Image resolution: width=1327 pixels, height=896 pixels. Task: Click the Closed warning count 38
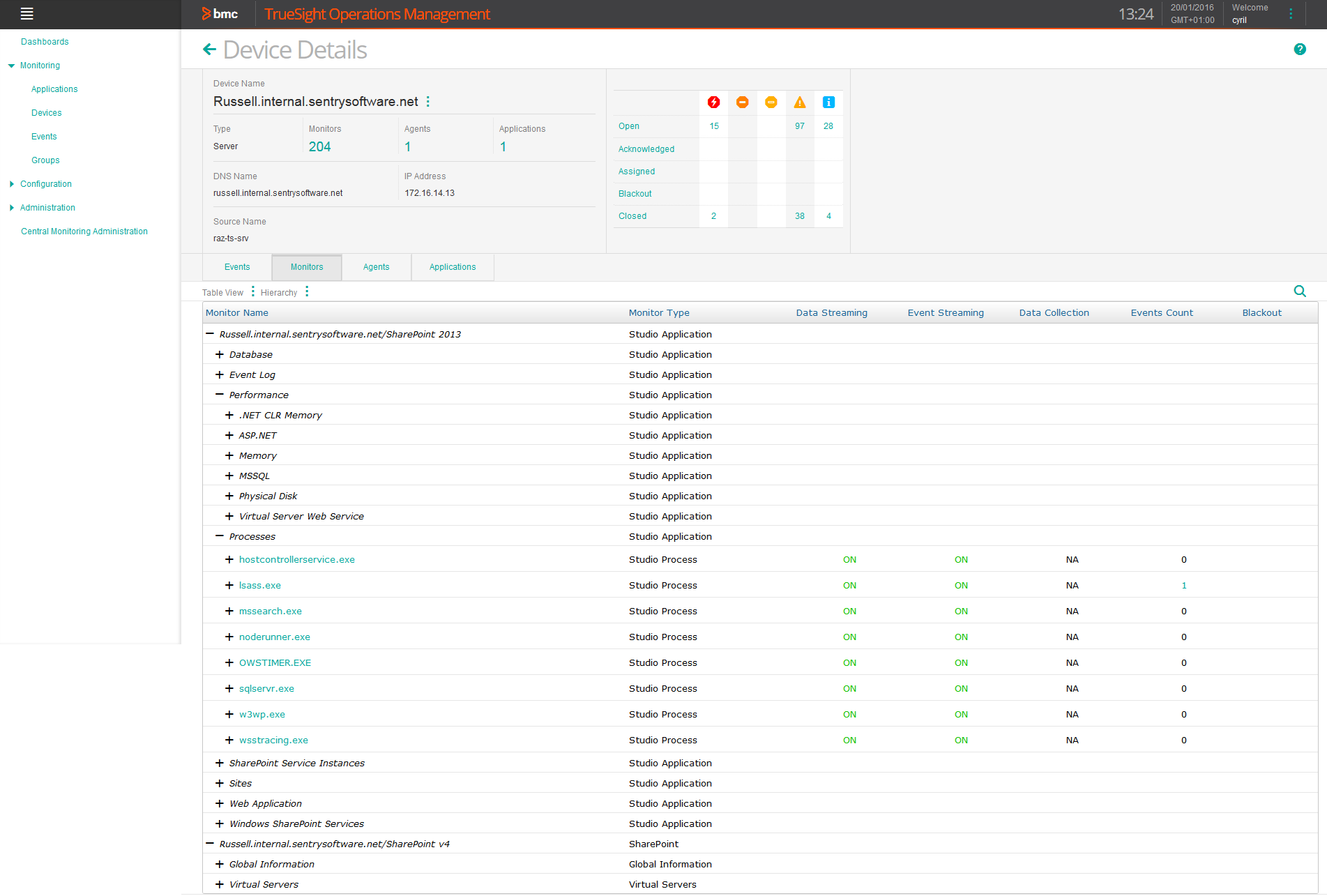pos(800,216)
